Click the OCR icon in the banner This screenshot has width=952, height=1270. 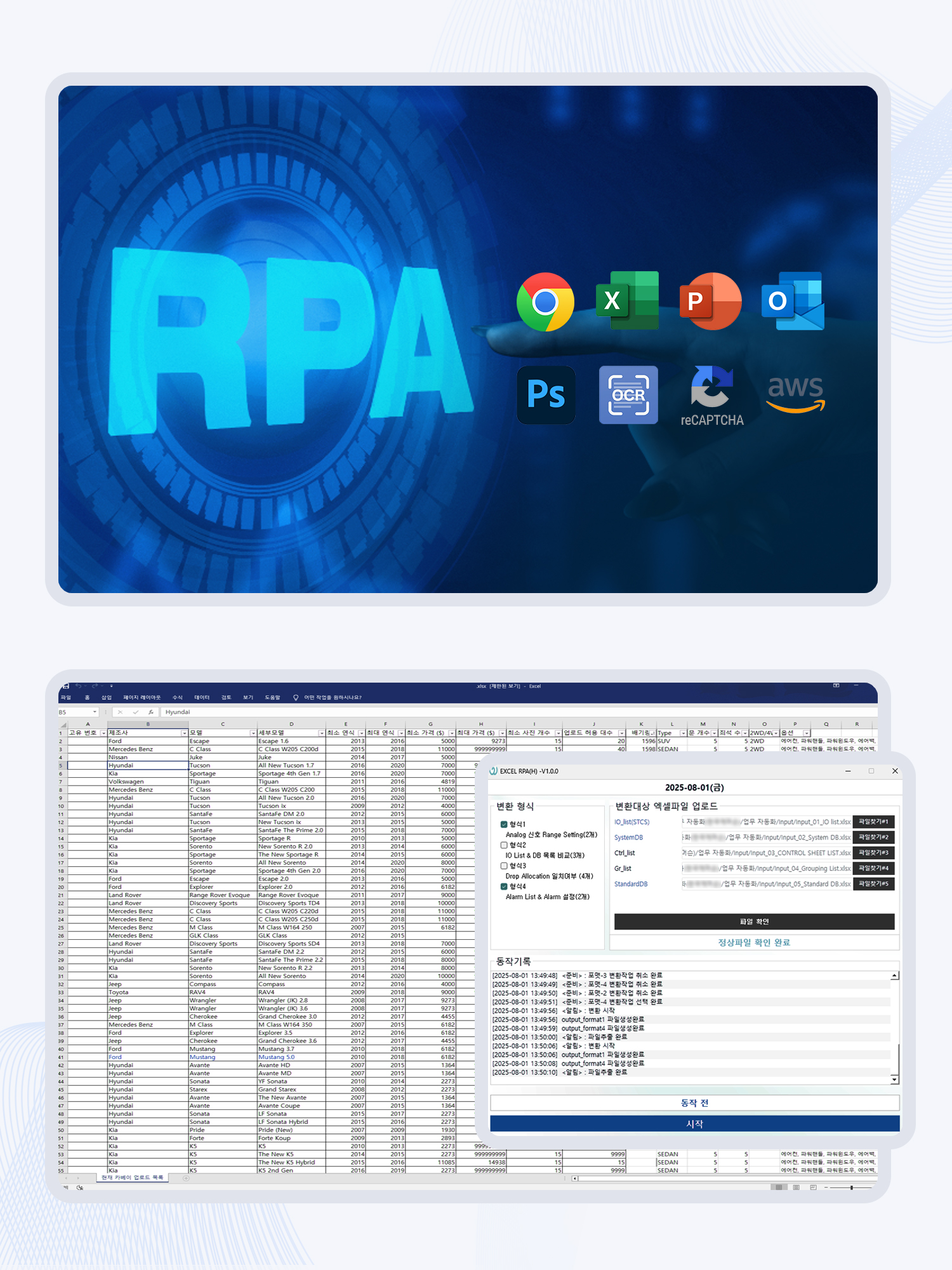point(628,394)
